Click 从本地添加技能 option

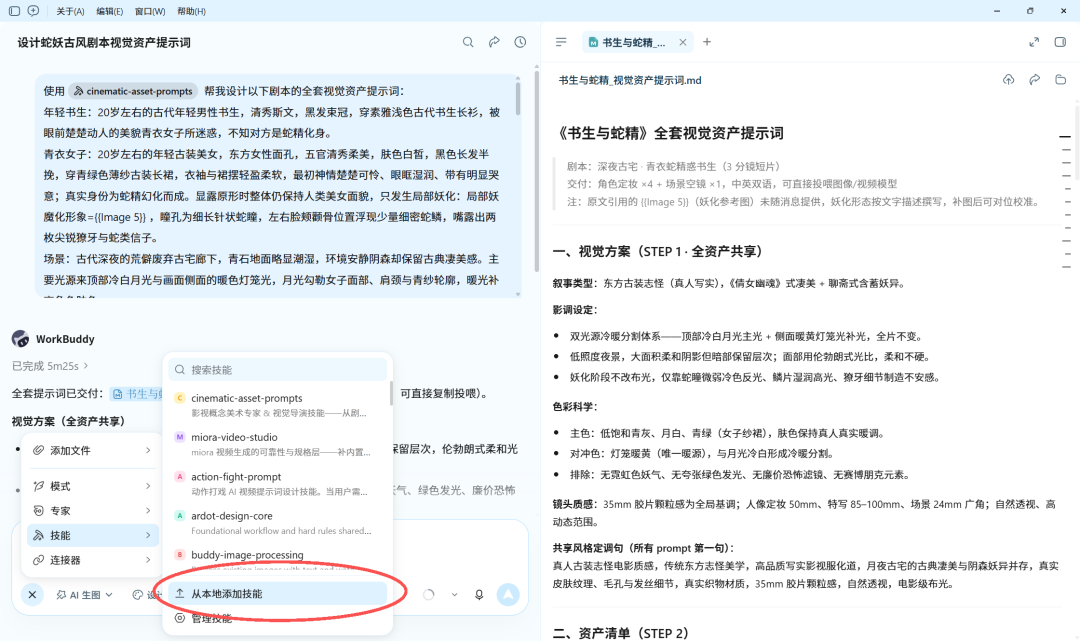(x=278, y=593)
